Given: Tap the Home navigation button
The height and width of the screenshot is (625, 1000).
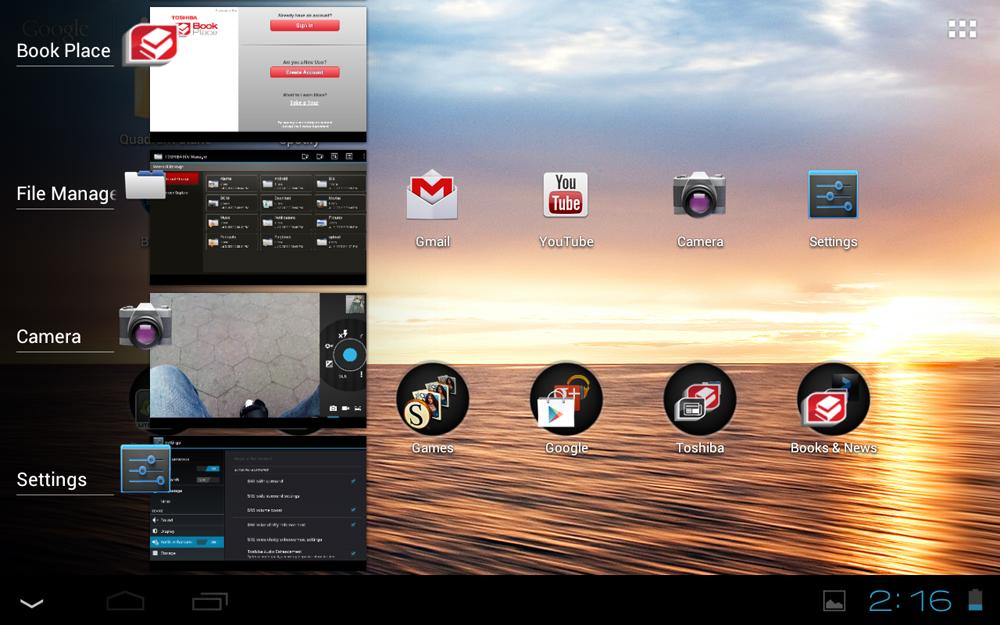Looking at the screenshot, I should pos(125,601).
